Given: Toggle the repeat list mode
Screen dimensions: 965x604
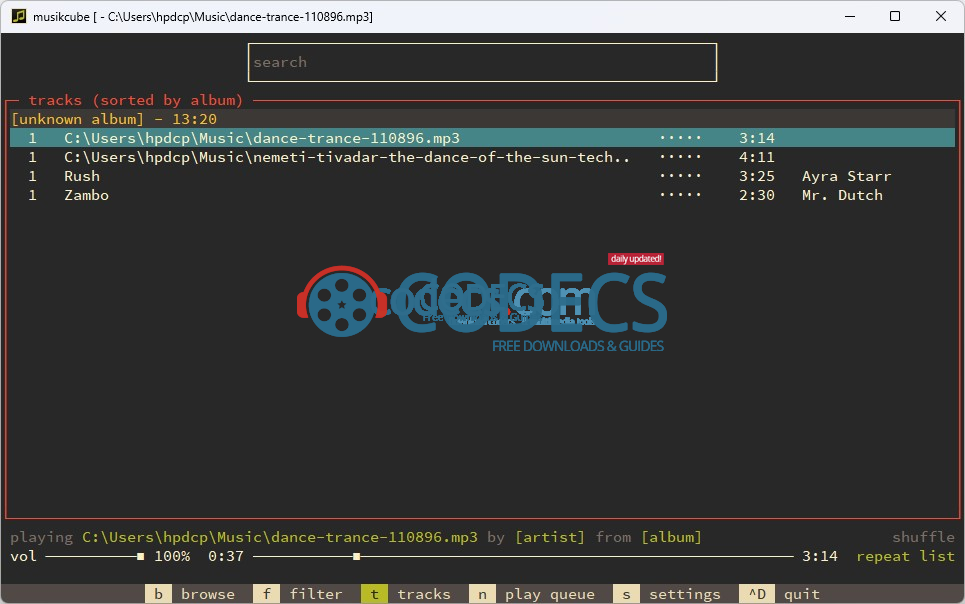Looking at the screenshot, I should [x=905, y=556].
